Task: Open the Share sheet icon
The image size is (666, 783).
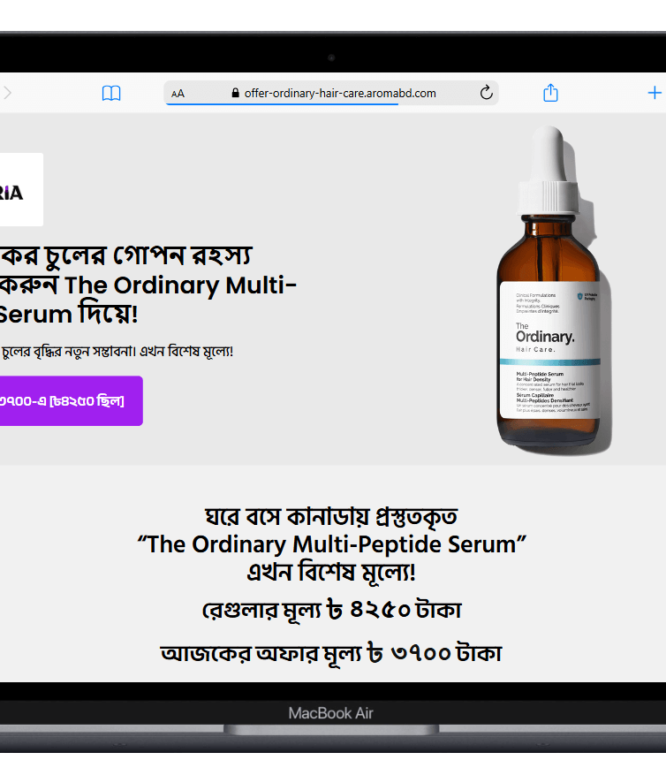Action: (550, 92)
